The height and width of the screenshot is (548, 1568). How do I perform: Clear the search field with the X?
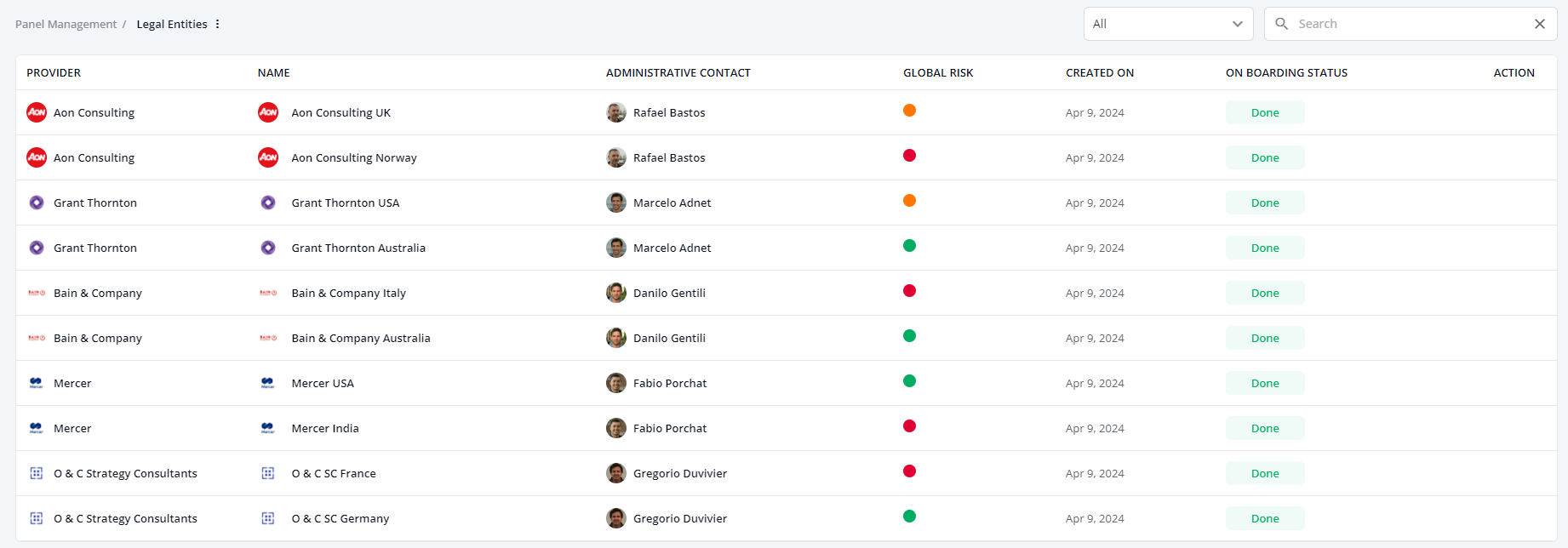[x=1539, y=24]
